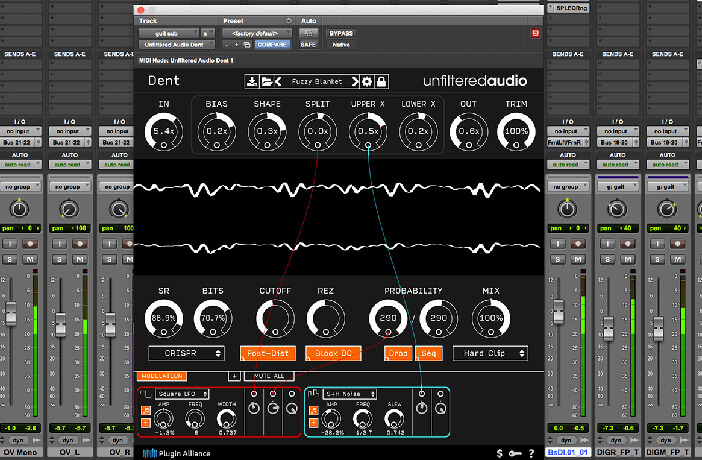This screenshot has width=702, height=460.
Task: Click the padlock lock icon
Action: pos(381,80)
